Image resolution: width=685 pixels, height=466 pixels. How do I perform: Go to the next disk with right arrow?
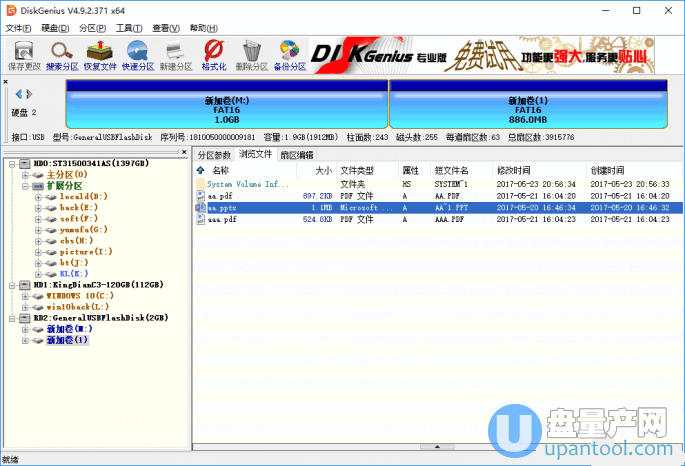(30, 94)
